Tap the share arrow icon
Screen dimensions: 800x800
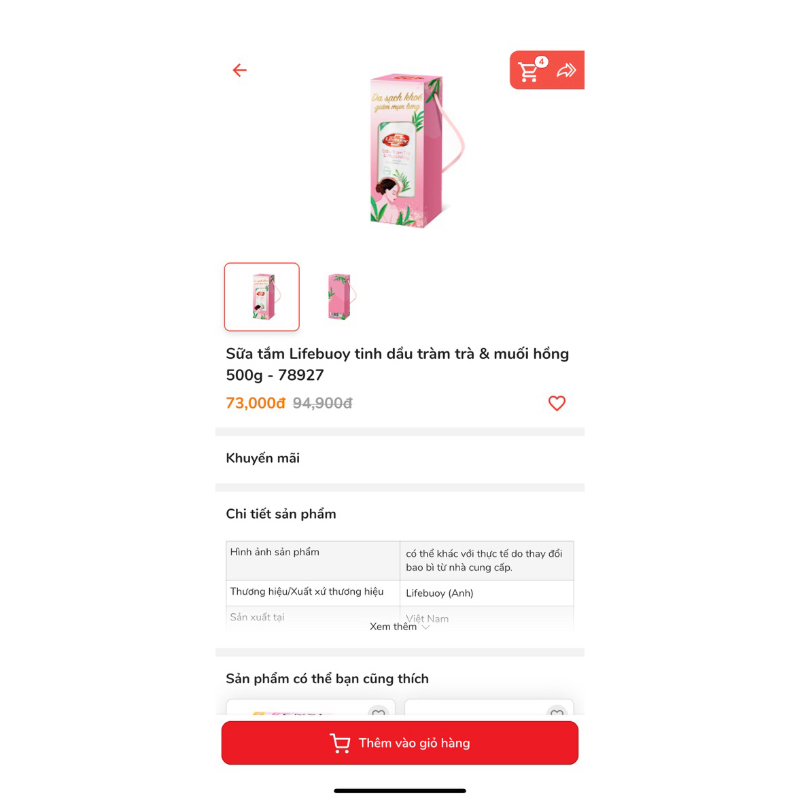566,70
